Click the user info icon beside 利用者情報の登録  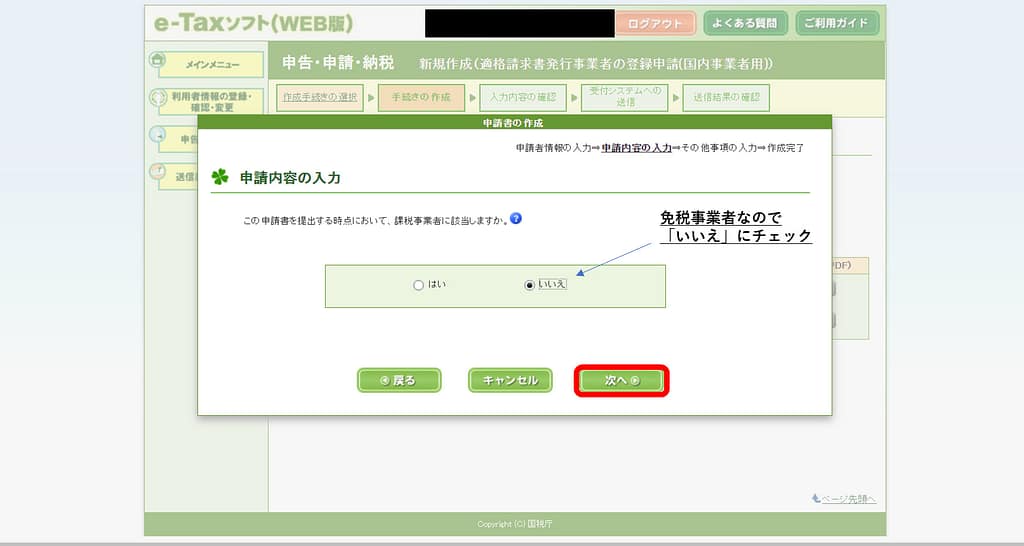click(157, 98)
